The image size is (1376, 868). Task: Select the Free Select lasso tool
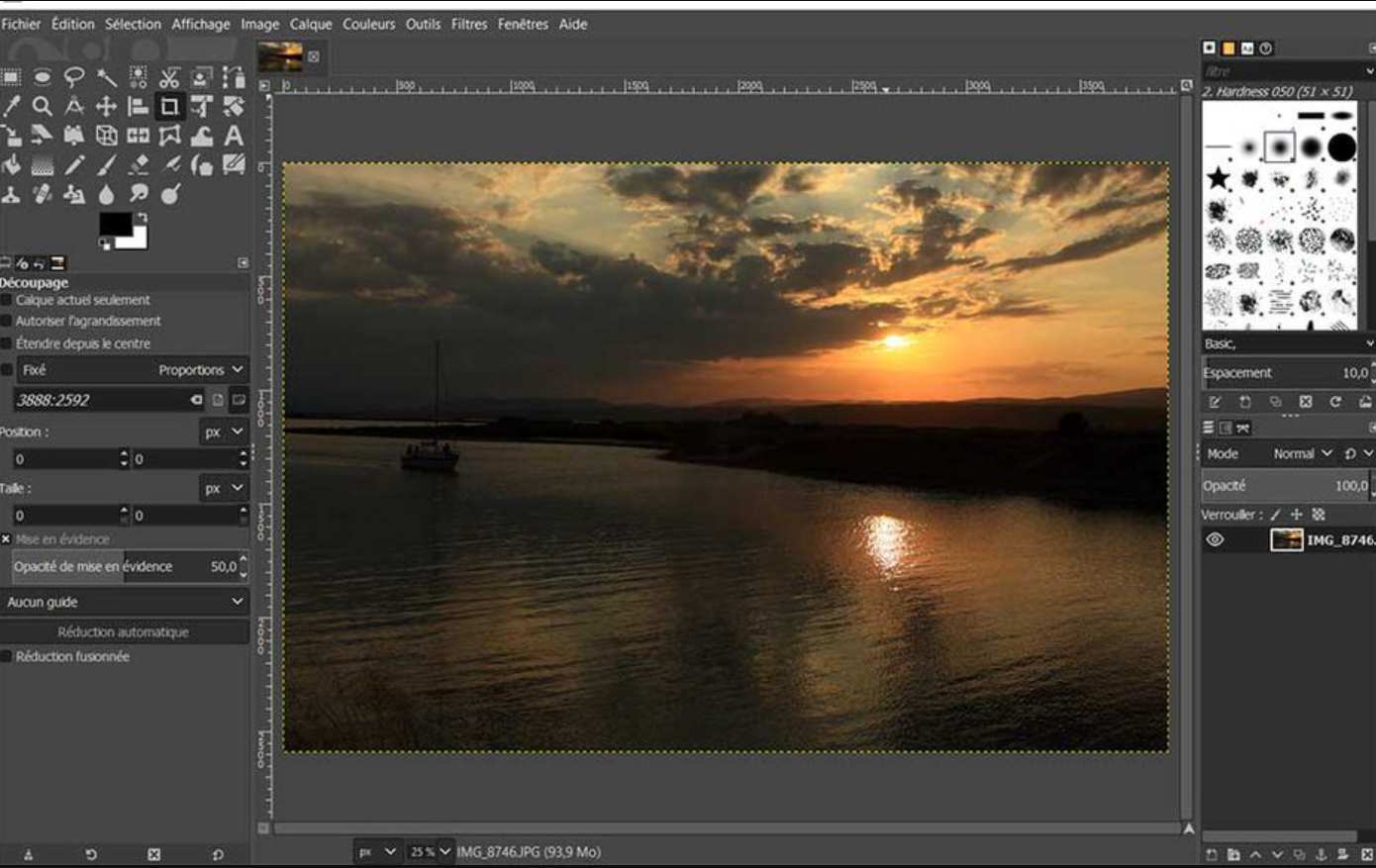[74, 77]
